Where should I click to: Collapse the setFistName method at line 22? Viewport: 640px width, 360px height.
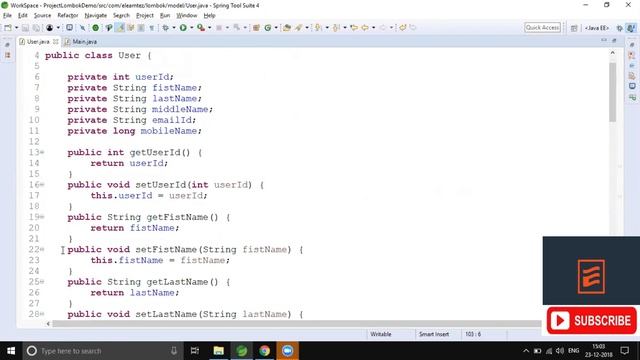pyautogui.click(x=42, y=249)
